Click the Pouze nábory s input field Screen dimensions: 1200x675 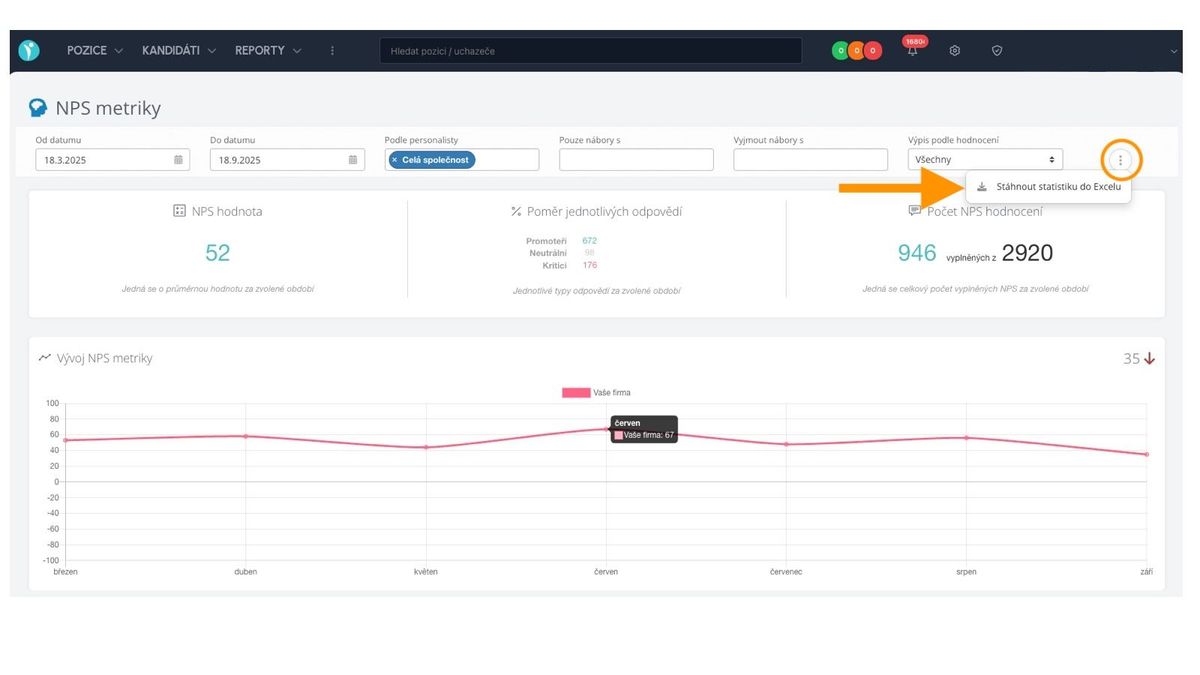click(x=636, y=160)
